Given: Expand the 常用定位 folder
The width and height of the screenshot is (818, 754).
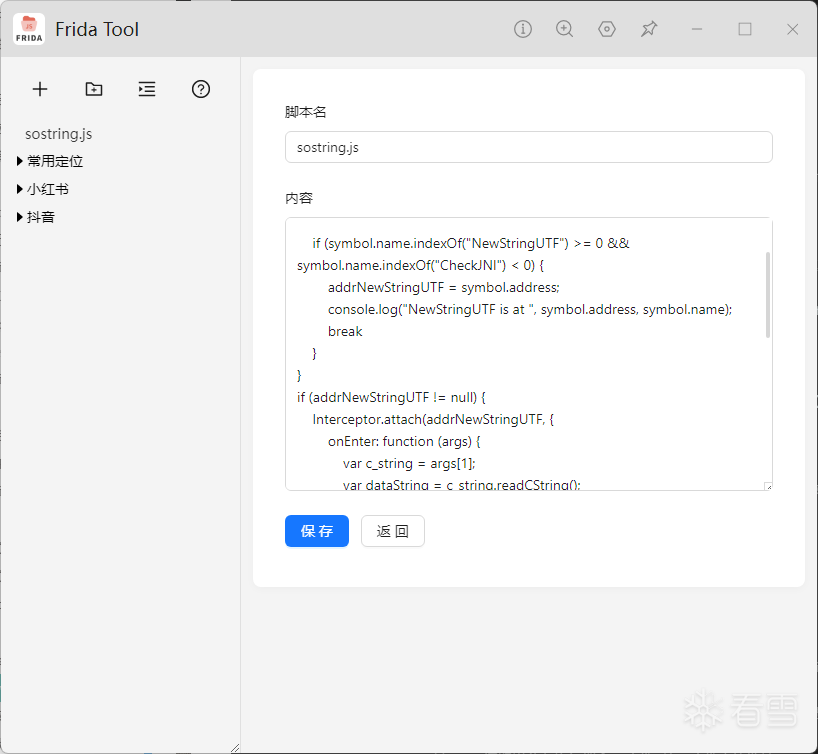Looking at the screenshot, I should point(50,161).
